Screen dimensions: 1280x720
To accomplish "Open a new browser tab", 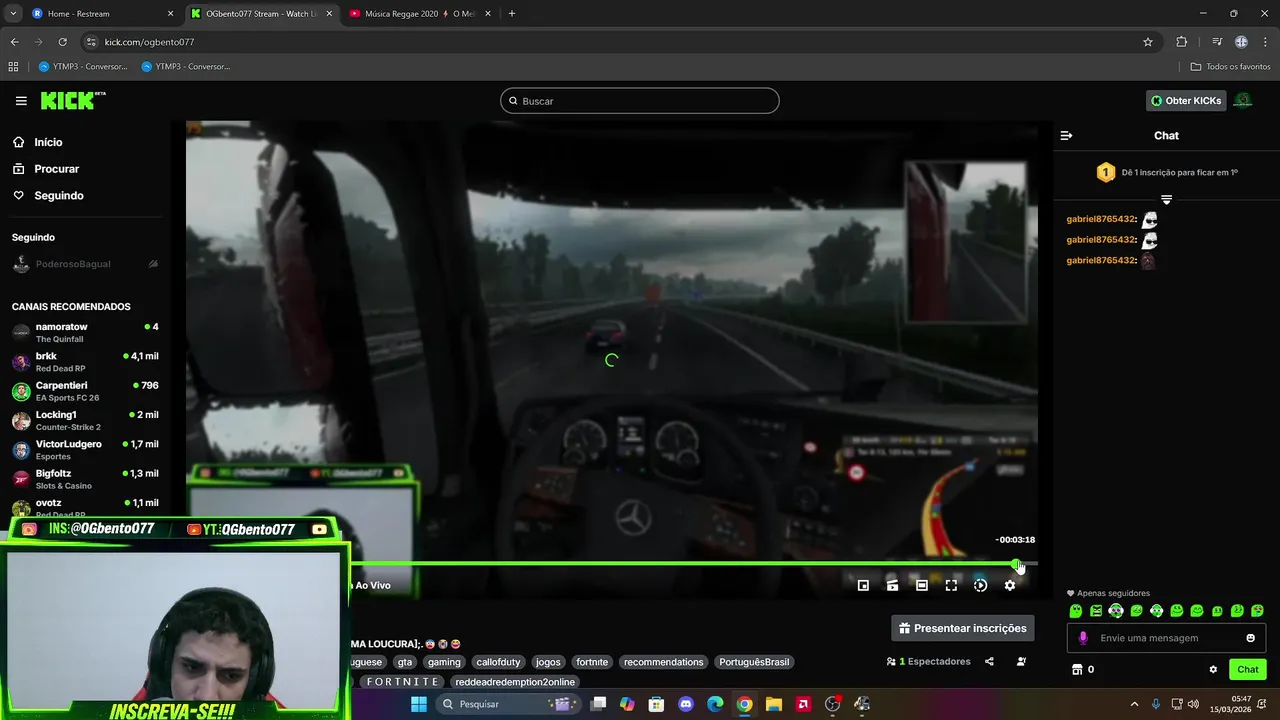I will [511, 14].
